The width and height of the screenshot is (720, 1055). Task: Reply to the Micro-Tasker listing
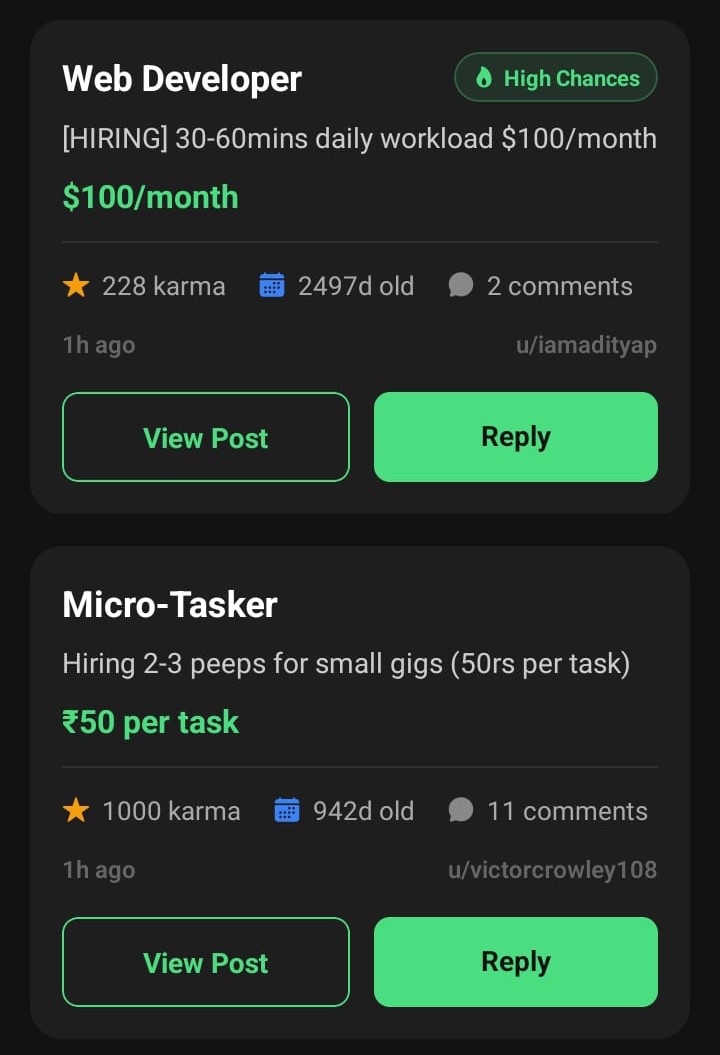pos(515,961)
